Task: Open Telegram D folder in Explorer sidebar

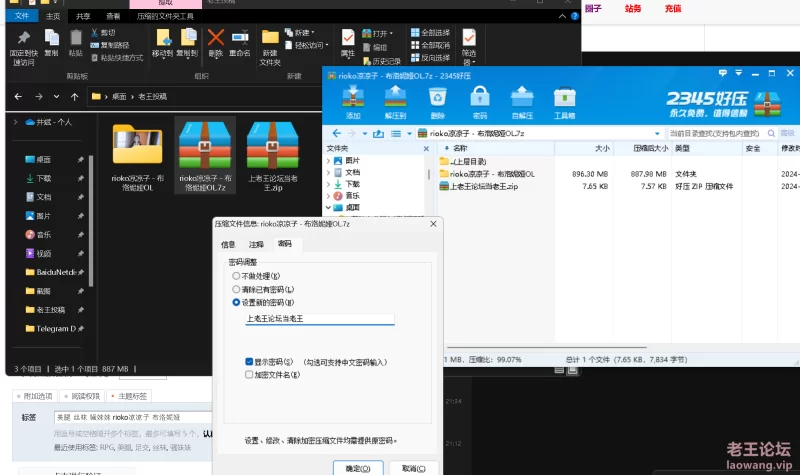Action: coord(51,329)
